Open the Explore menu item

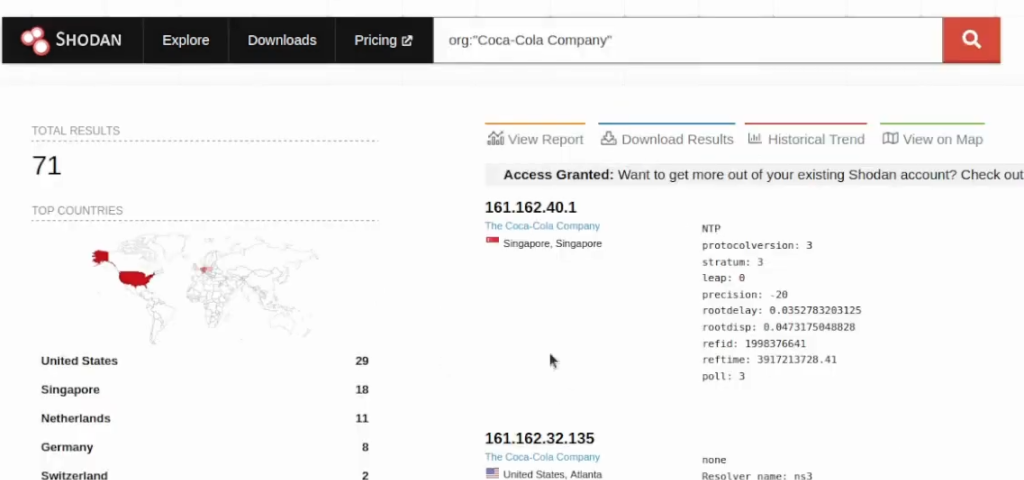pyautogui.click(x=185, y=40)
